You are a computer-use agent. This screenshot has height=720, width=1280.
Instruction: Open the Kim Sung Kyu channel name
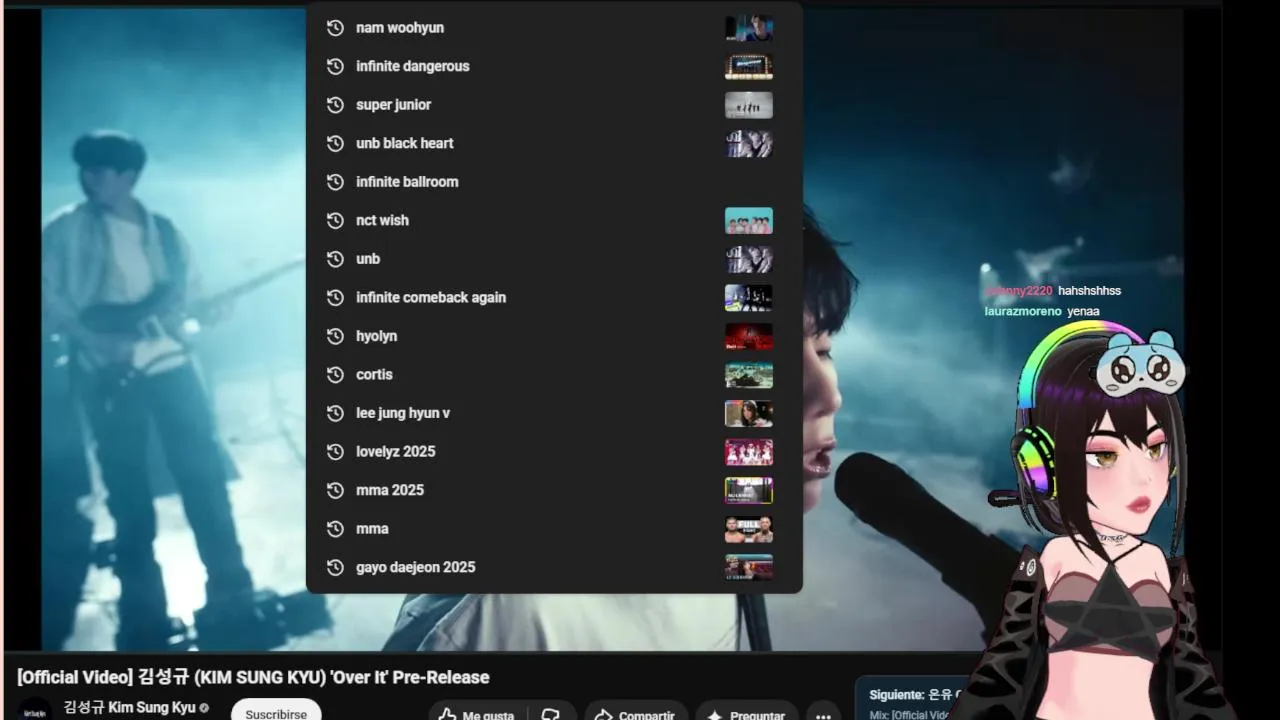coord(130,707)
